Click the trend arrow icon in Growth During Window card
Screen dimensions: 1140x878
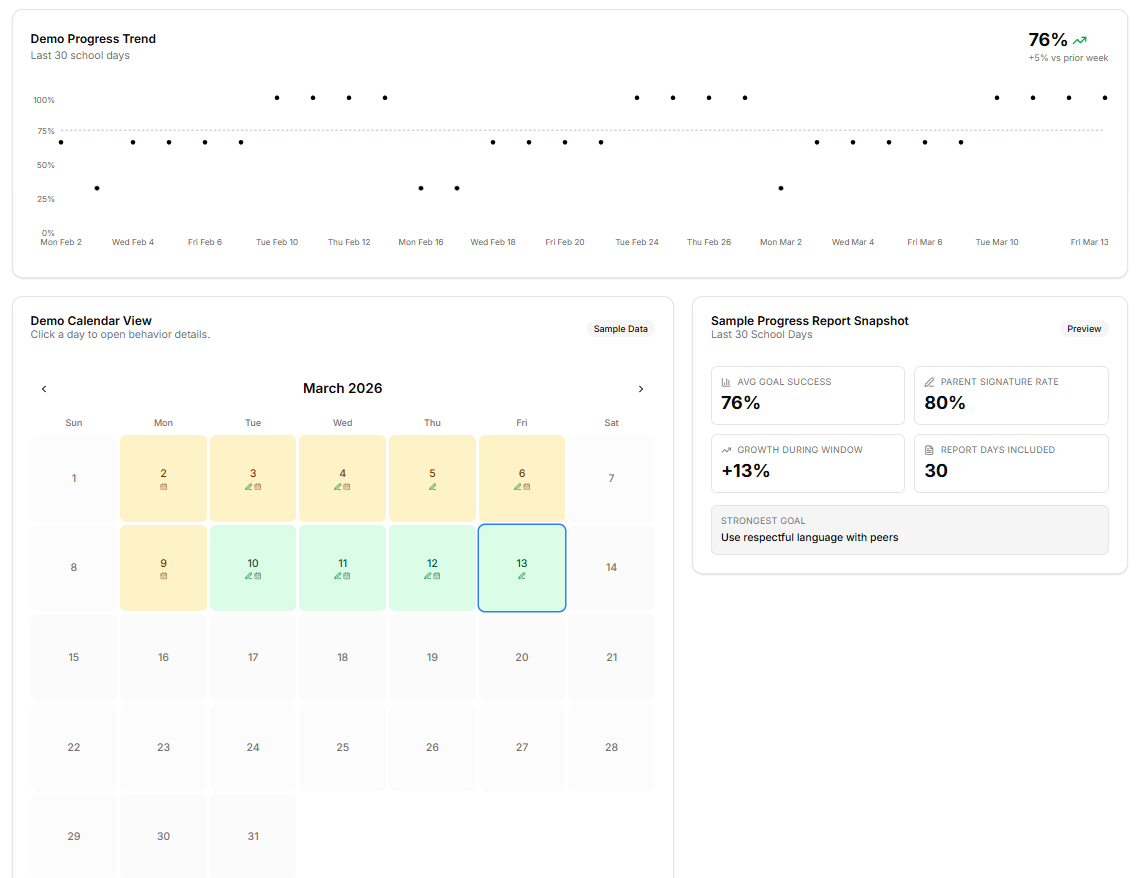pos(725,450)
